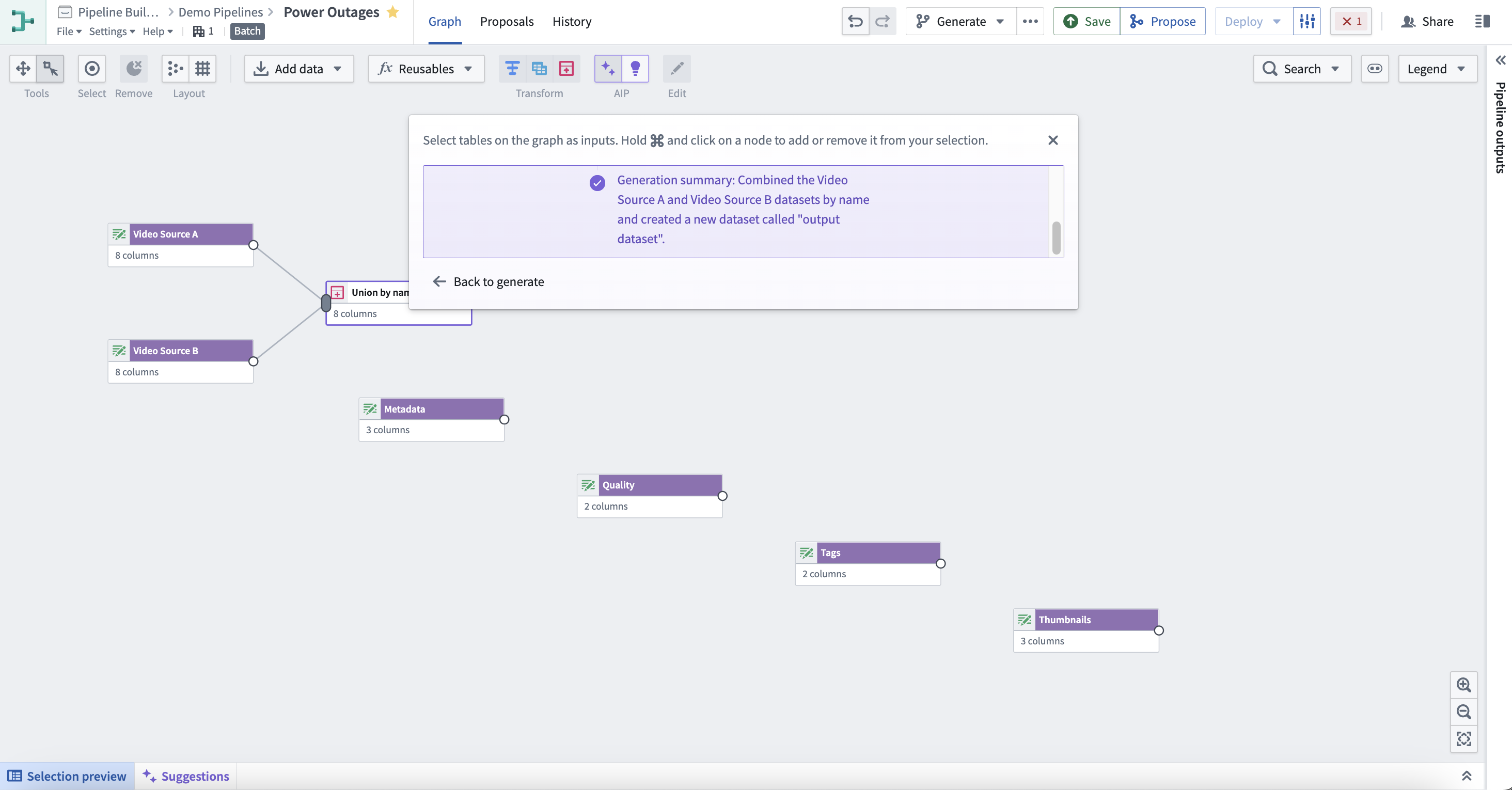
Task: Show the errors indicator with 1
Action: coord(1351,22)
